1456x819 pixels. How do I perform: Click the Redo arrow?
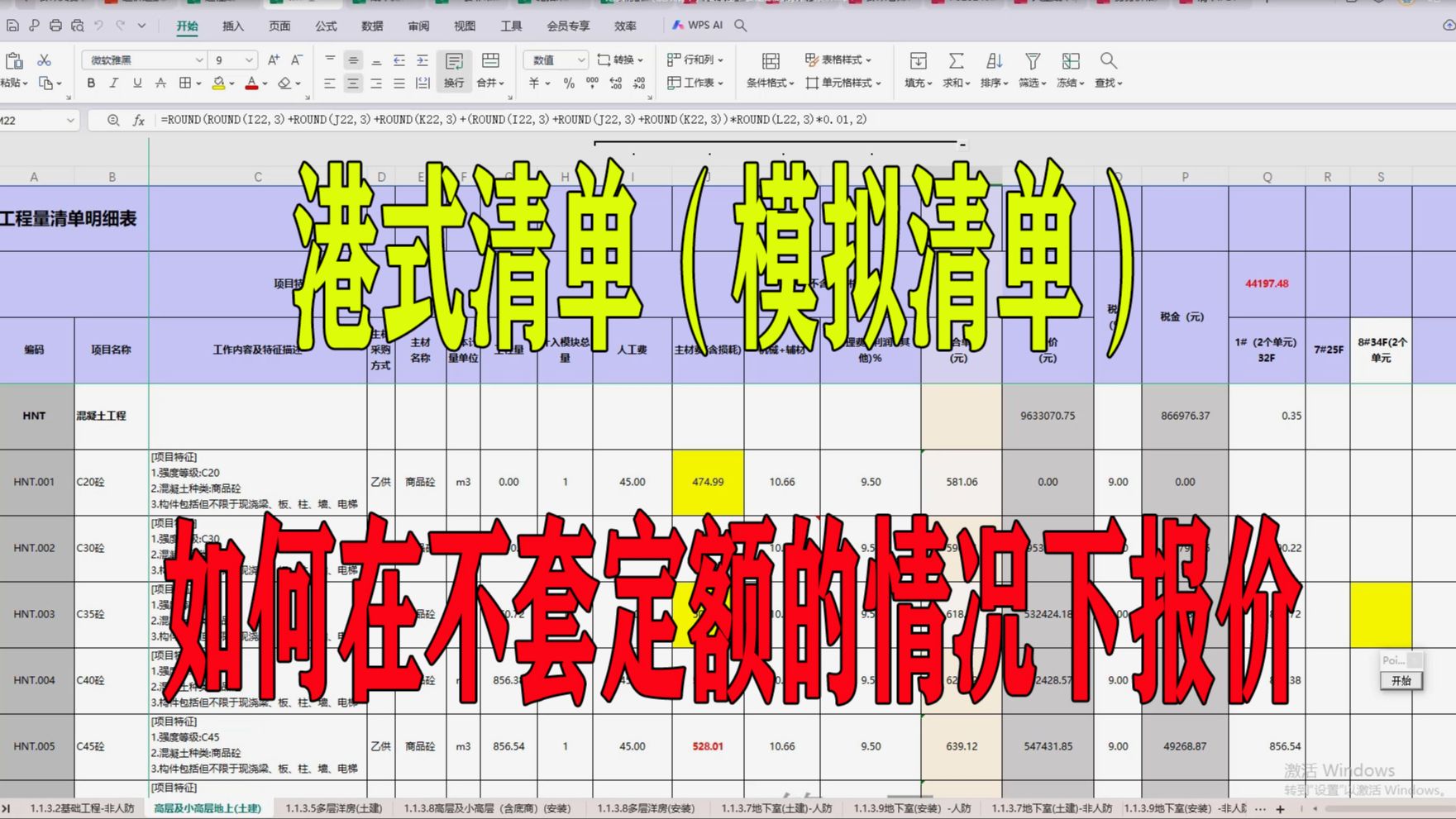point(121,26)
